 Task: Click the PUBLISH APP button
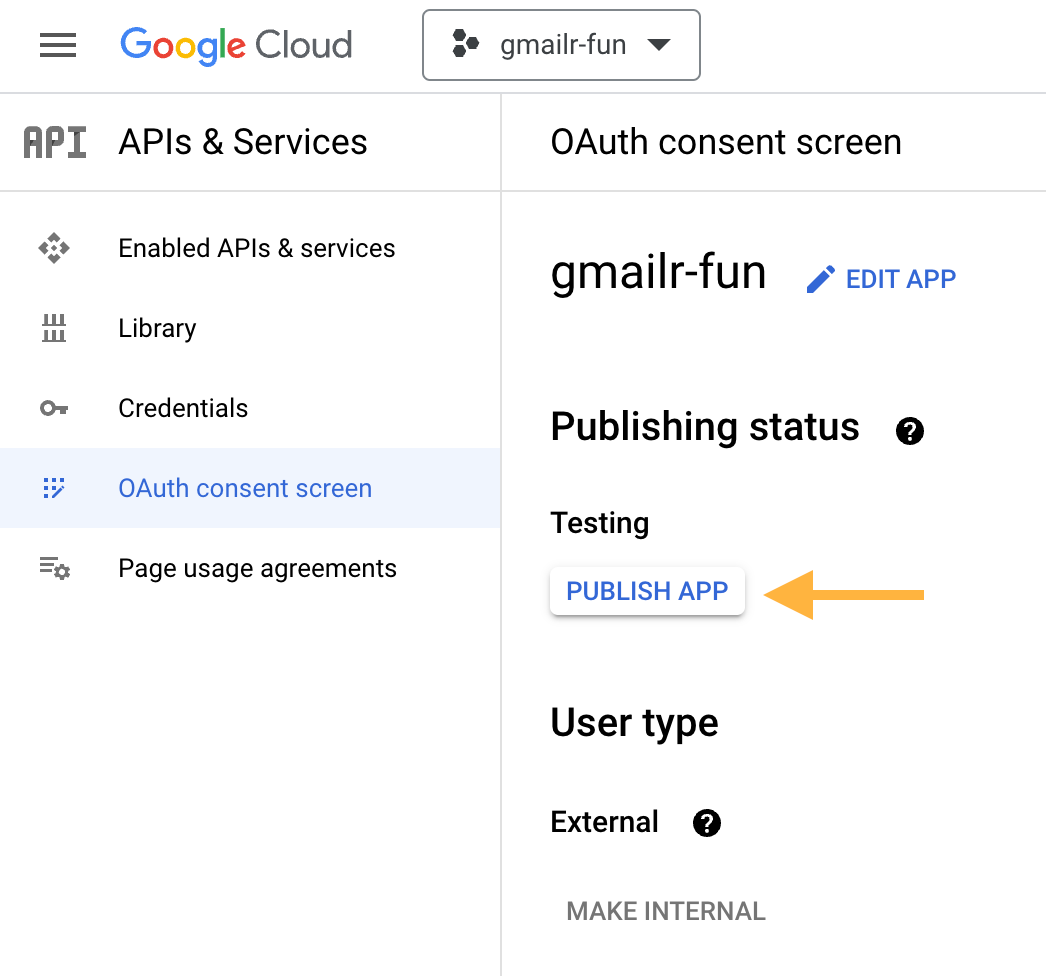pos(647,591)
